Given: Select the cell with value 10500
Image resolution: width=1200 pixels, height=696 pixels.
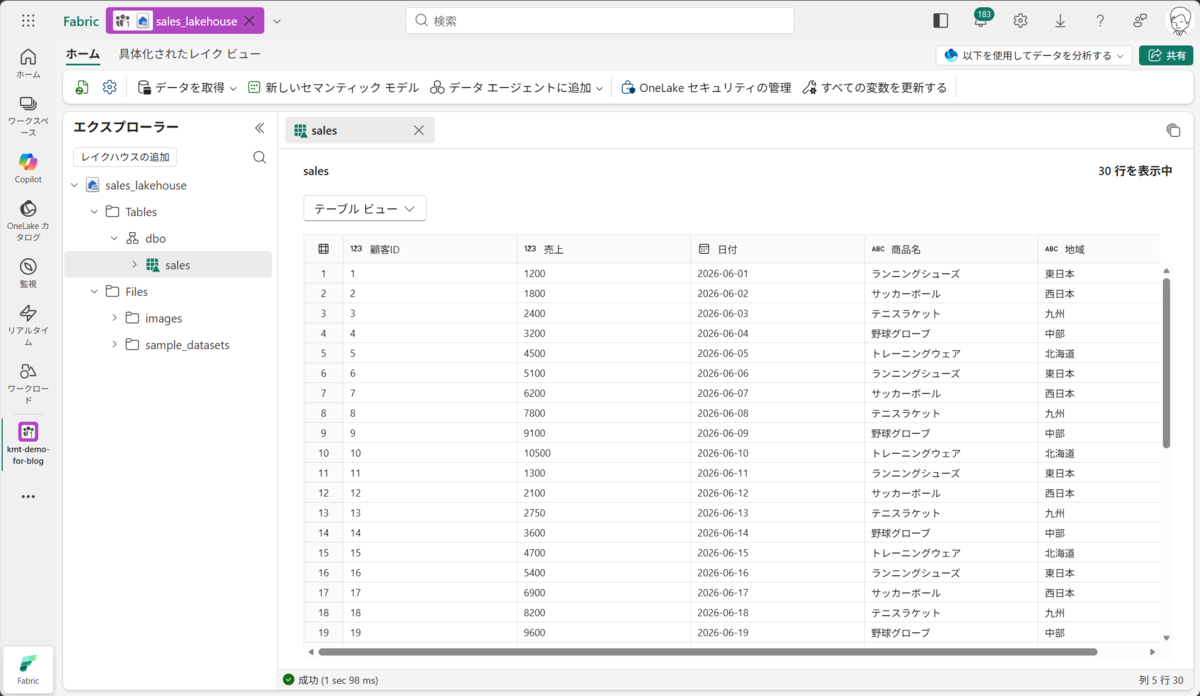Looking at the screenshot, I should pos(604,453).
